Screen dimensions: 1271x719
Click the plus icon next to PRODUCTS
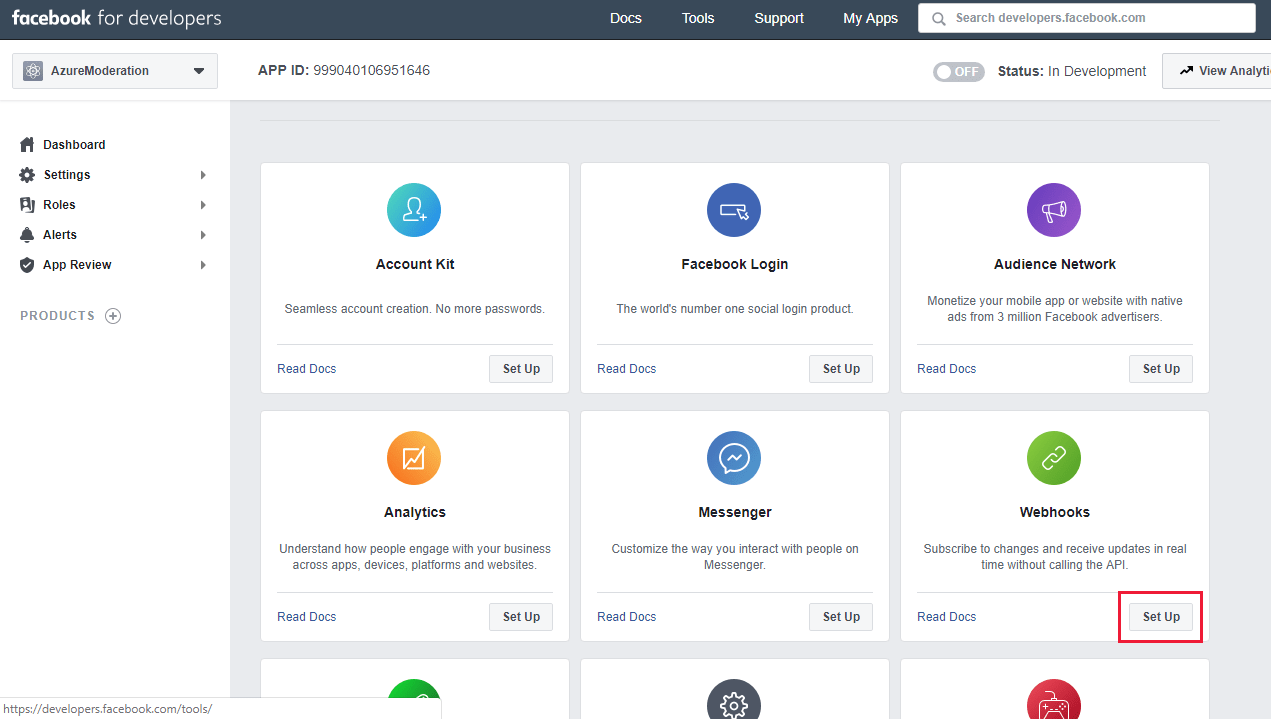pyautogui.click(x=113, y=315)
